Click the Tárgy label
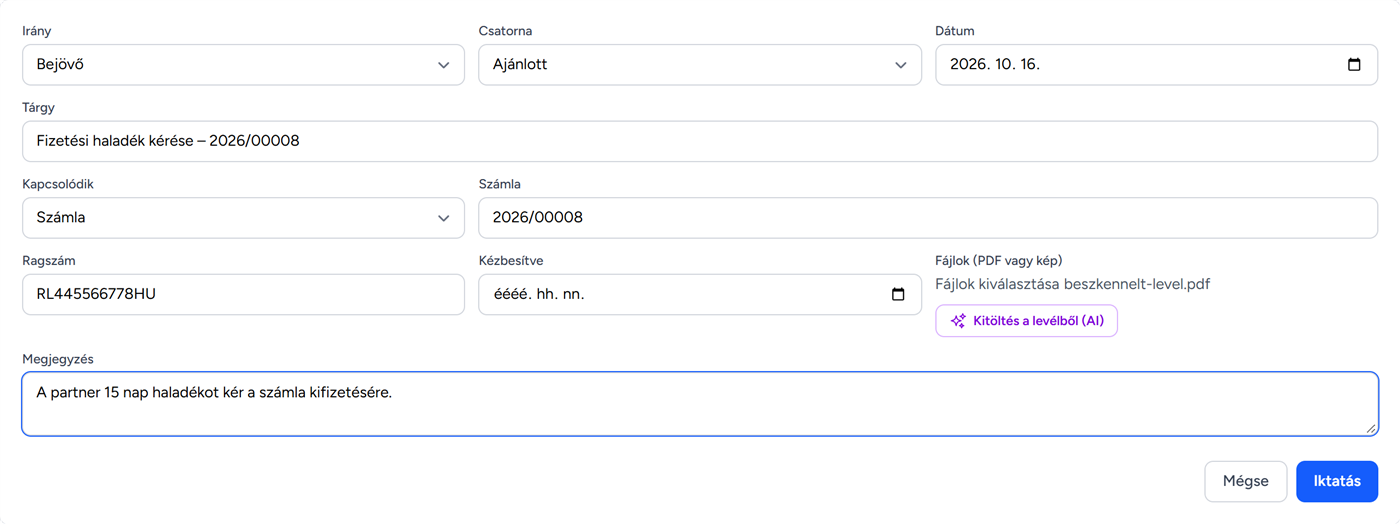The width and height of the screenshot is (1400, 524). point(38,108)
